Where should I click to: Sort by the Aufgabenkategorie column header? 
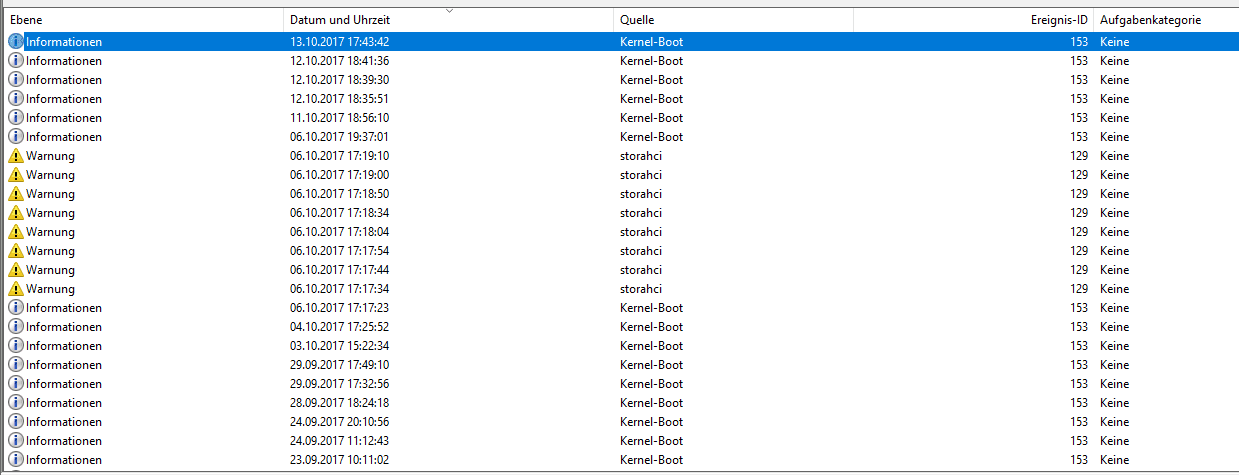click(x=1166, y=20)
